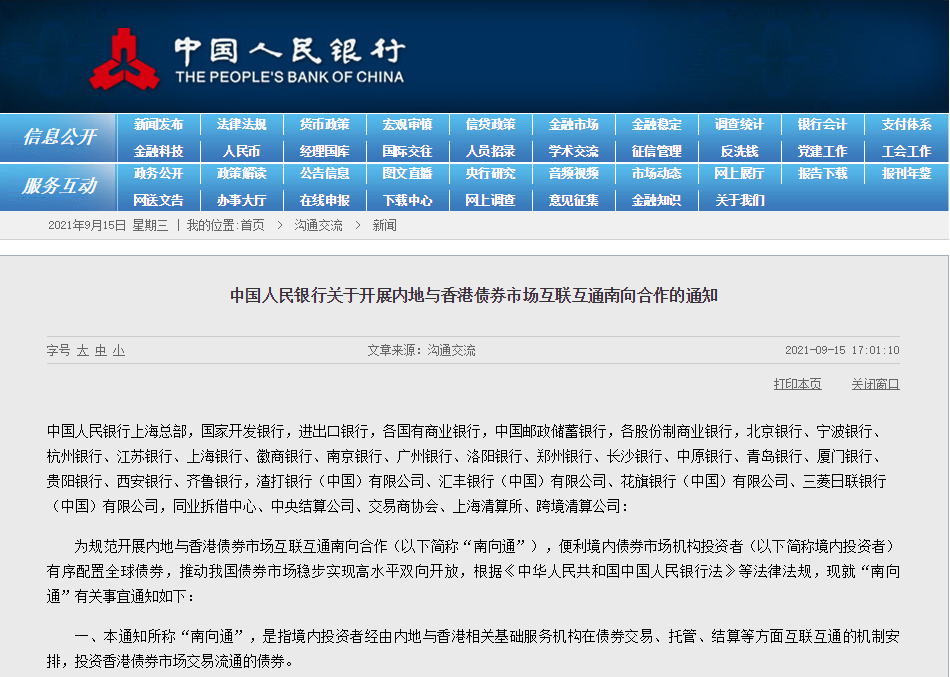Click the 关闭窗口 link
Screen dimensions: 950x677
pos(875,384)
